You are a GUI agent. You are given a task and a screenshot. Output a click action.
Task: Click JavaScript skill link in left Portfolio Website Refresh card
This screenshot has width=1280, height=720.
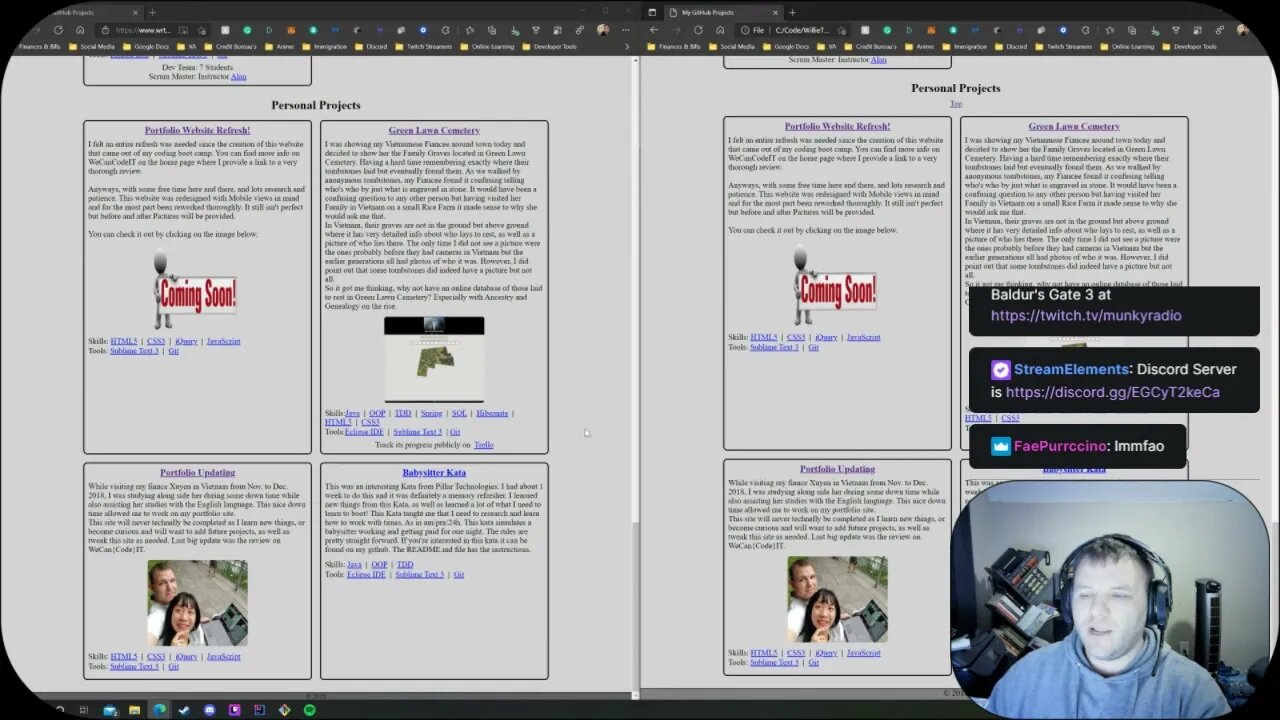(x=223, y=341)
